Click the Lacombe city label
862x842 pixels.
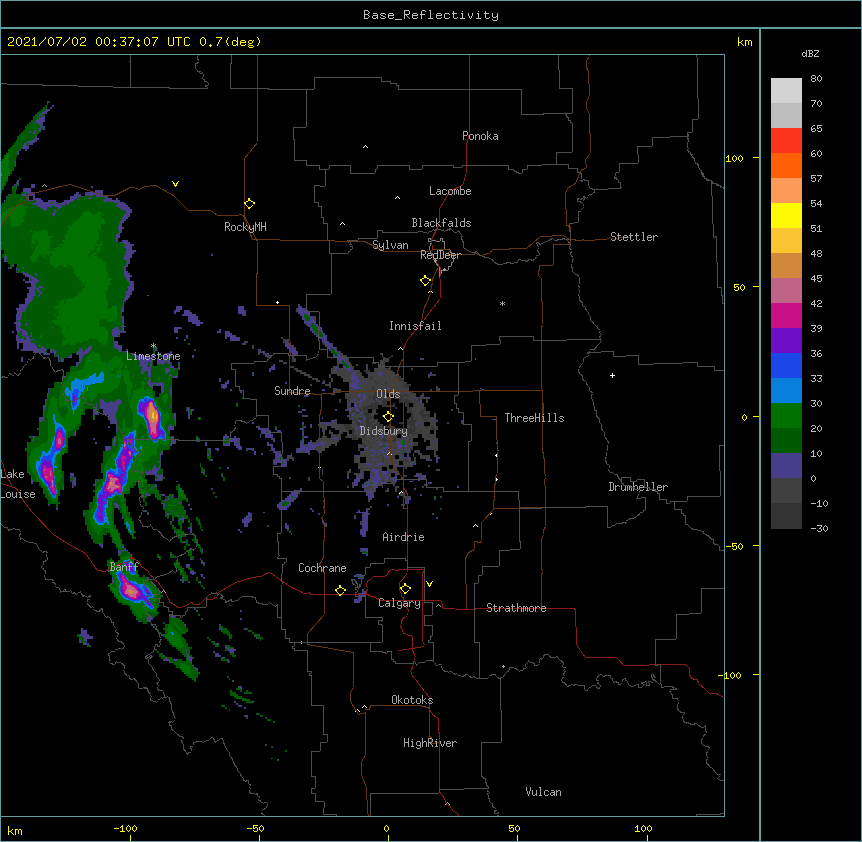[450, 191]
